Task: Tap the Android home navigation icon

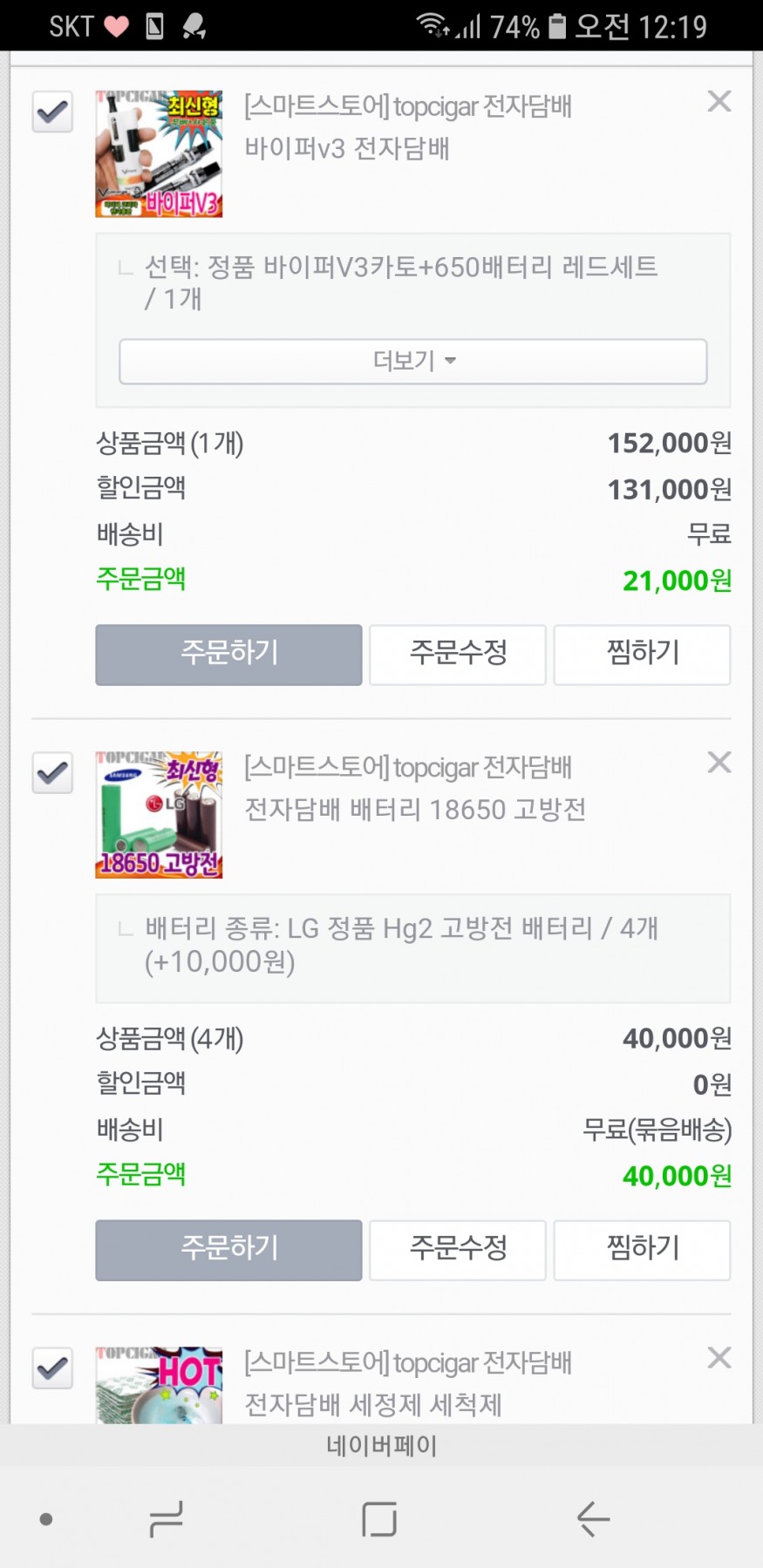Action: pos(379,1519)
